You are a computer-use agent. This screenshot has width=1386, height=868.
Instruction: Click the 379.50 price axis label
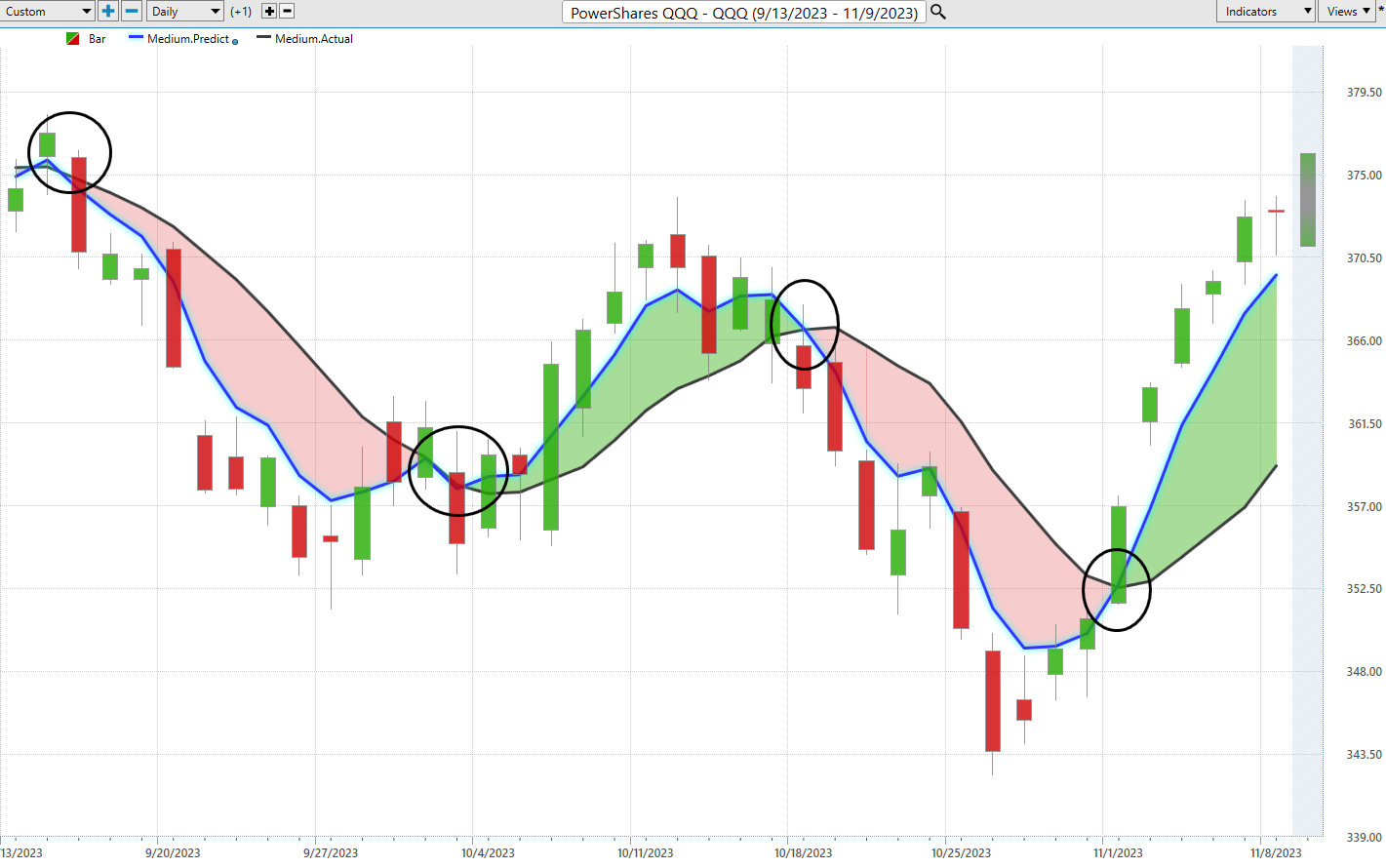coord(1364,93)
